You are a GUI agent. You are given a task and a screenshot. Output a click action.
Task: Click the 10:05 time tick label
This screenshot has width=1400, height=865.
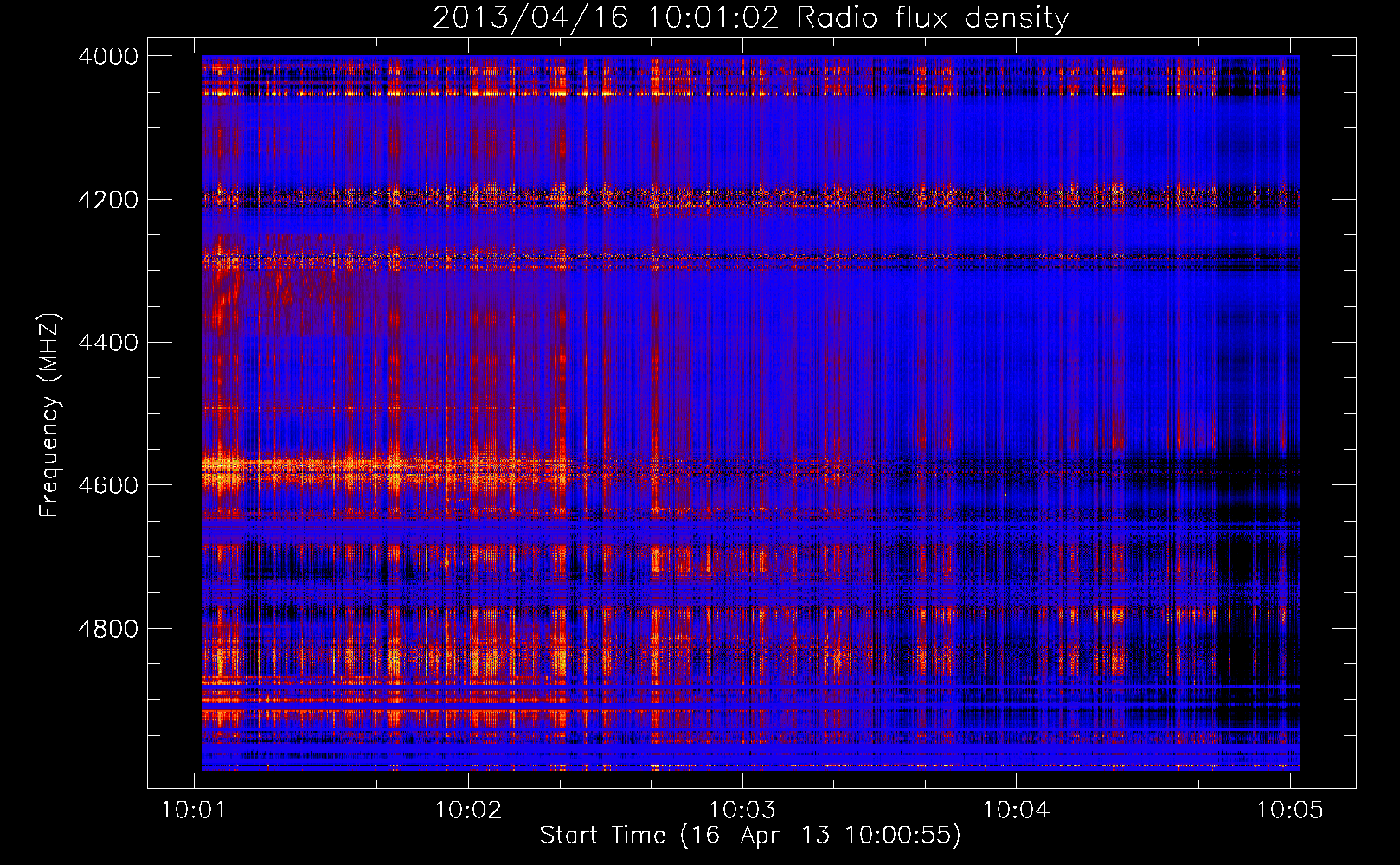click(1290, 810)
